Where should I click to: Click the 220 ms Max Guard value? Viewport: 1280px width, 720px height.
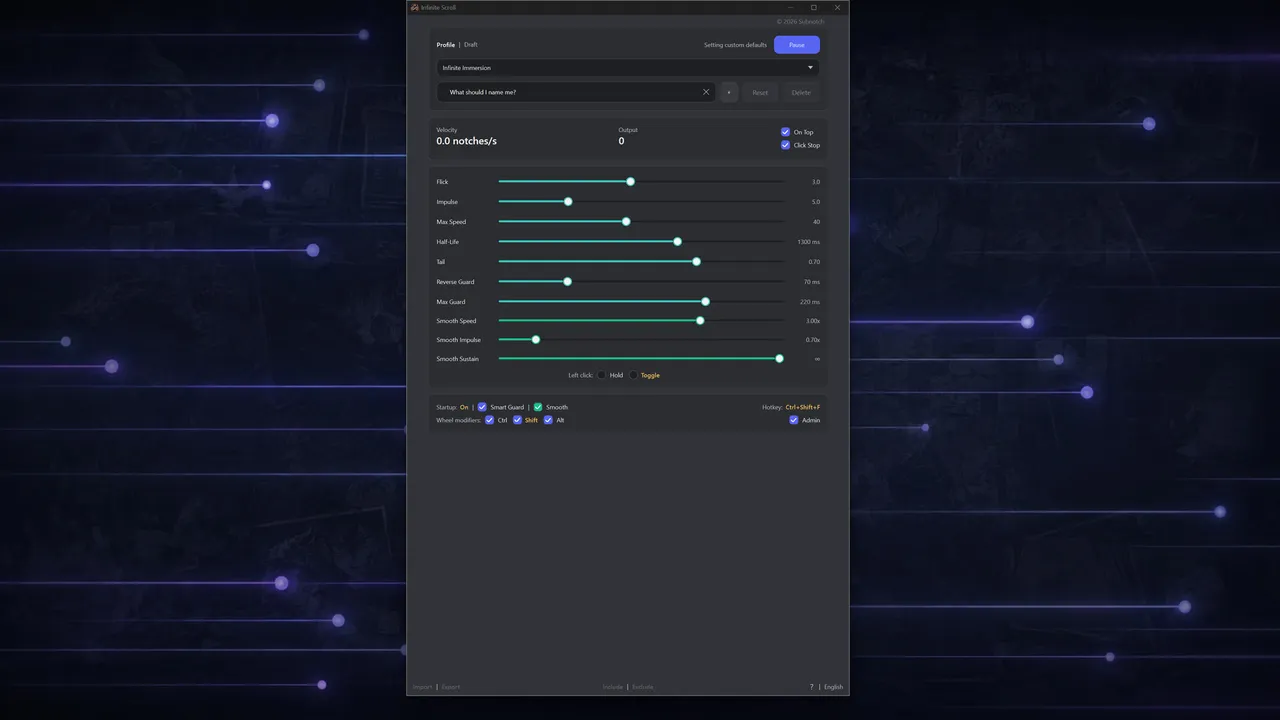810,302
